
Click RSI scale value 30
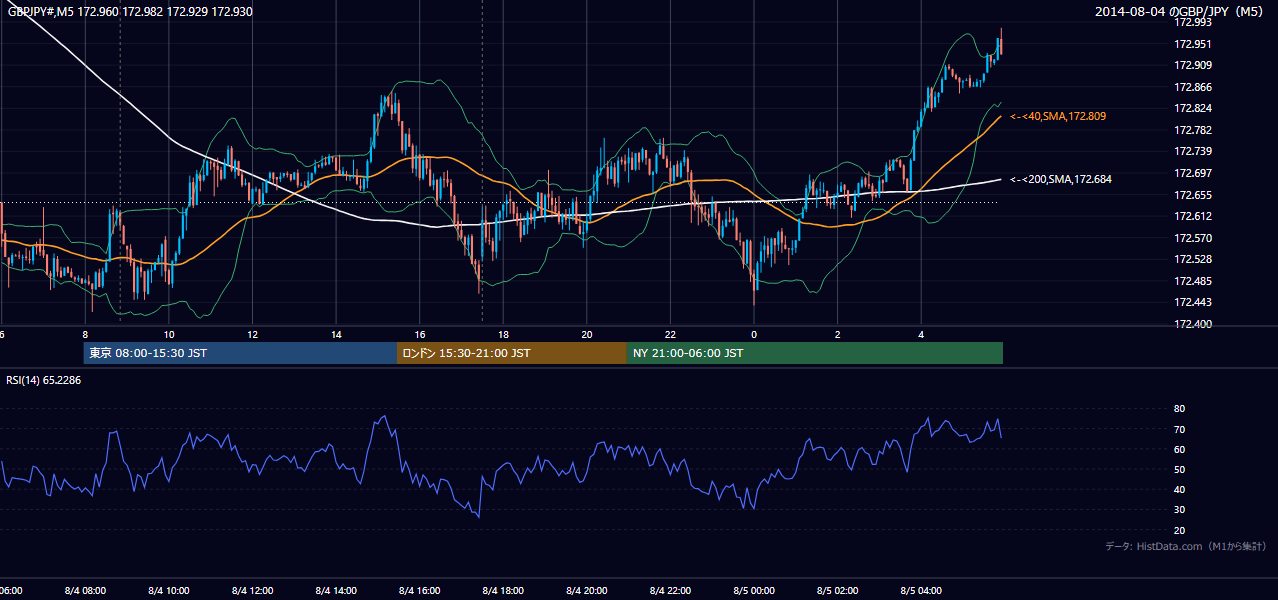click(x=1179, y=510)
